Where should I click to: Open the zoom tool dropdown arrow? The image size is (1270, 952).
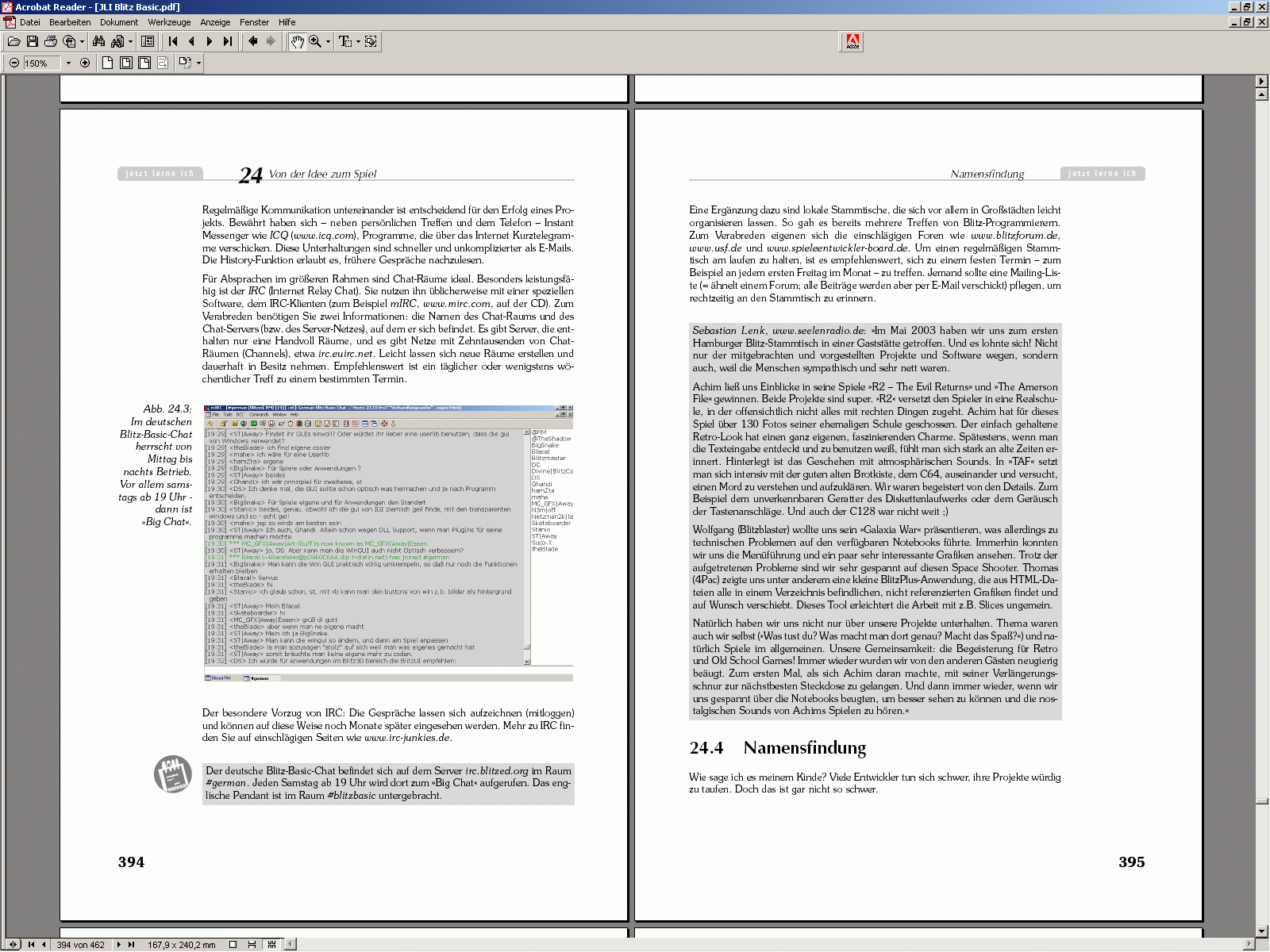(x=328, y=41)
